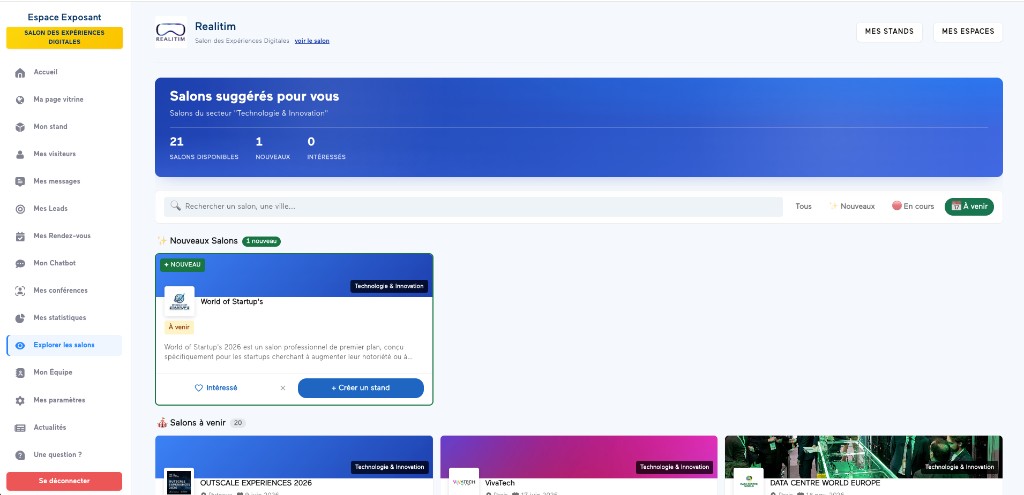Click the icon beside Mes conférences
This screenshot has width=1024, height=495.
(x=20, y=291)
